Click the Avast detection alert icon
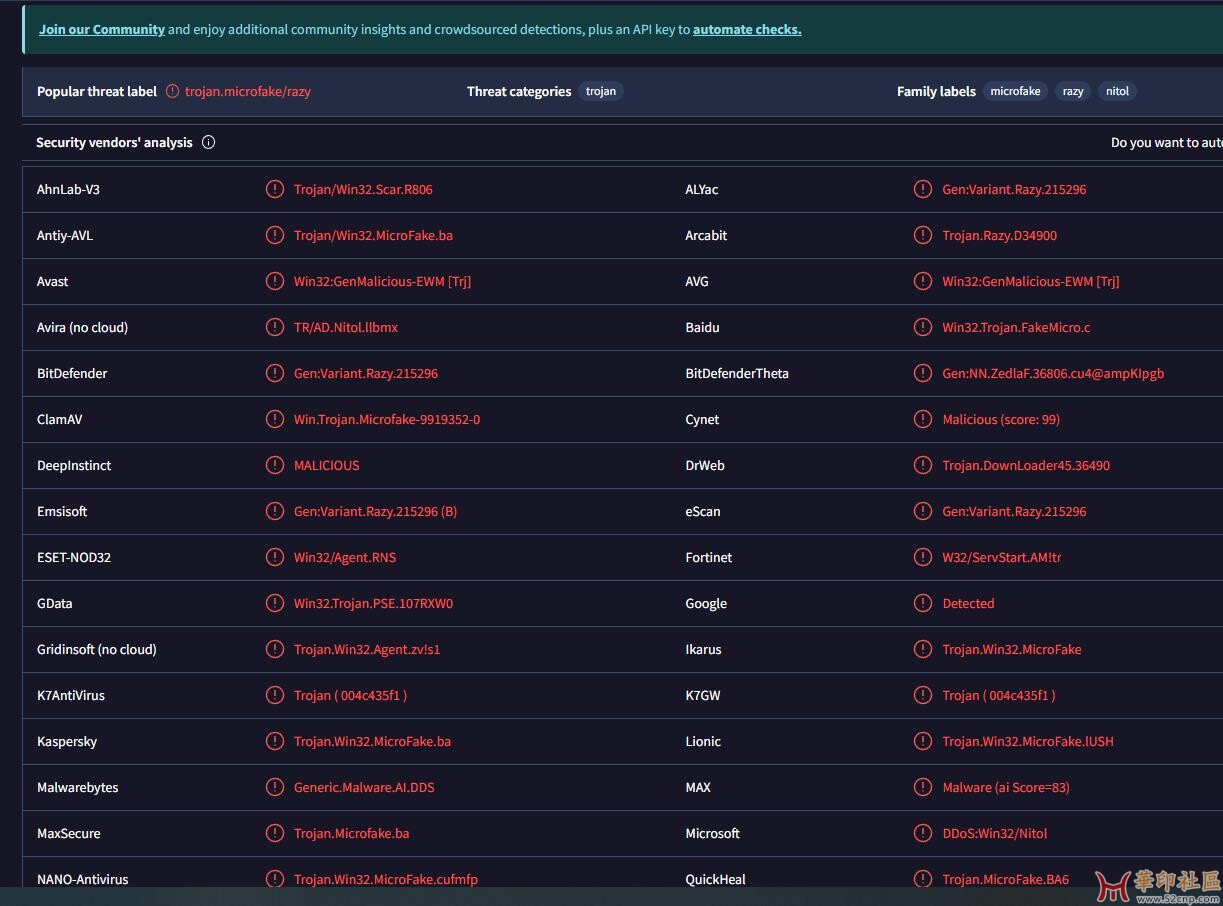The width and height of the screenshot is (1223, 906). [x=275, y=281]
